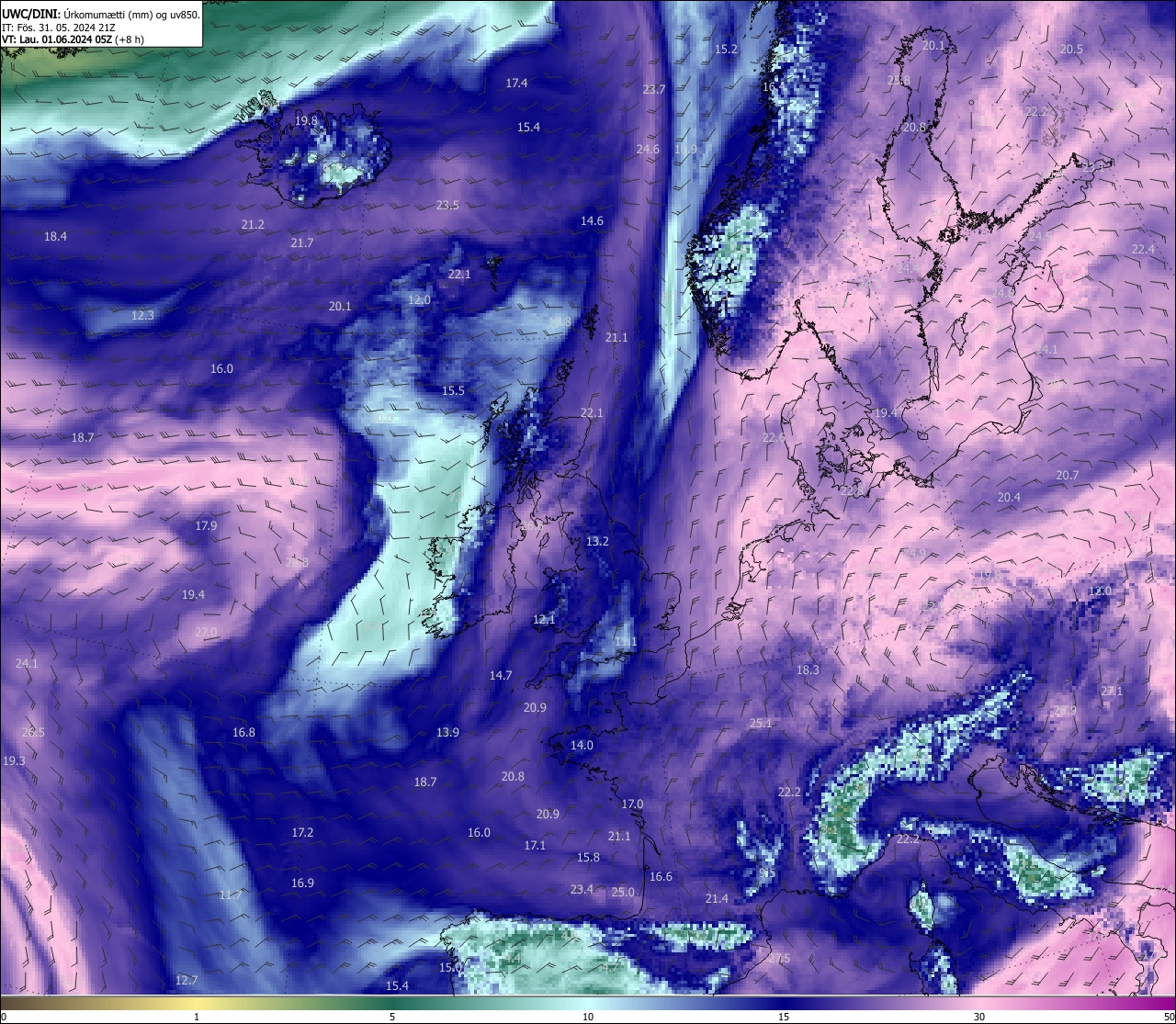This screenshot has height=1024, width=1176.
Task: Click the 12.3 value label
Action: coord(142,315)
